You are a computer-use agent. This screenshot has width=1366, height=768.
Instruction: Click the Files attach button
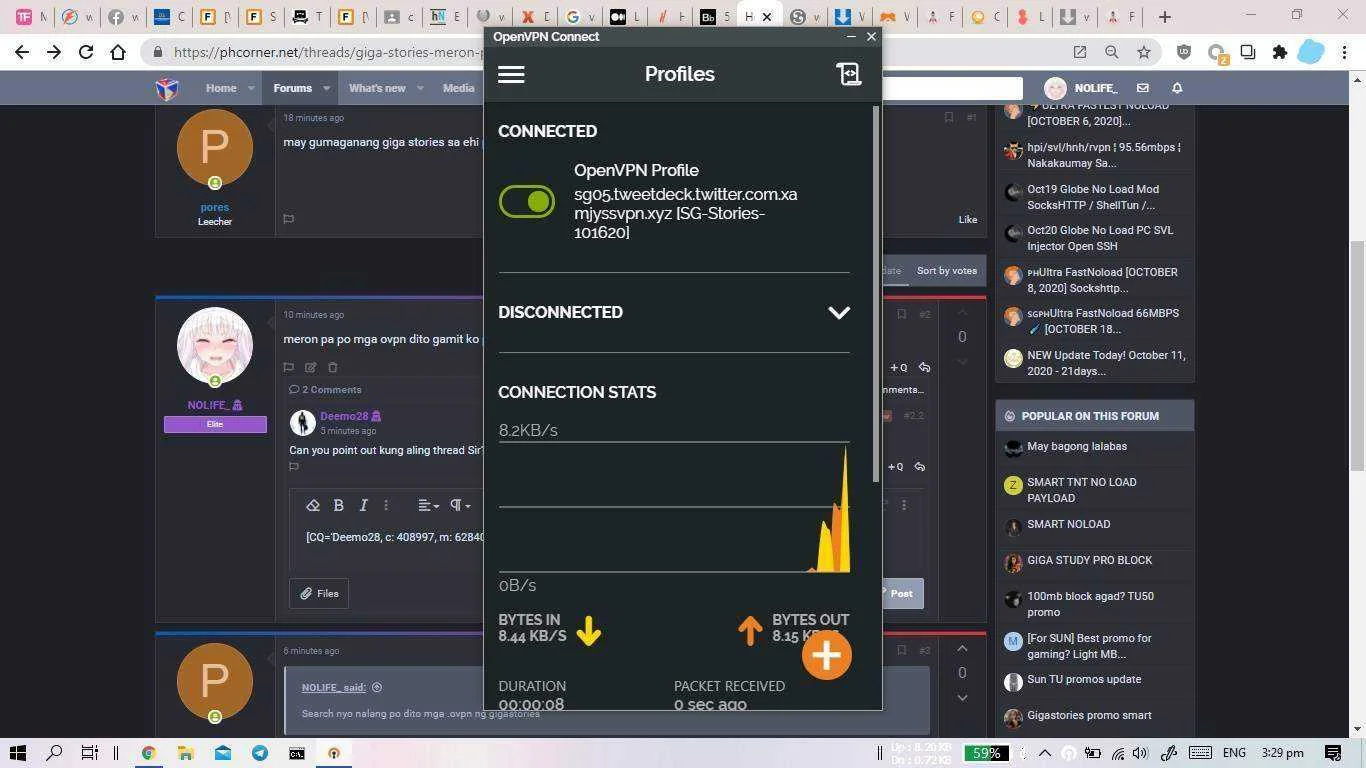[319, 593]
